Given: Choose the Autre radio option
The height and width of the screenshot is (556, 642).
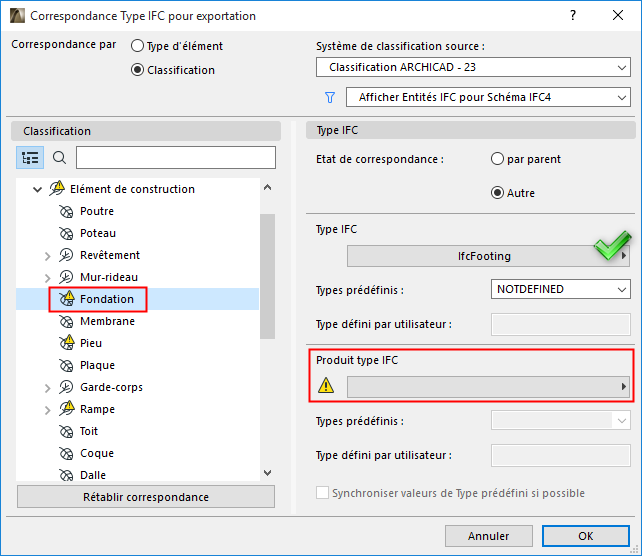Looking at the screenshot, I should (x=497, y=193).
